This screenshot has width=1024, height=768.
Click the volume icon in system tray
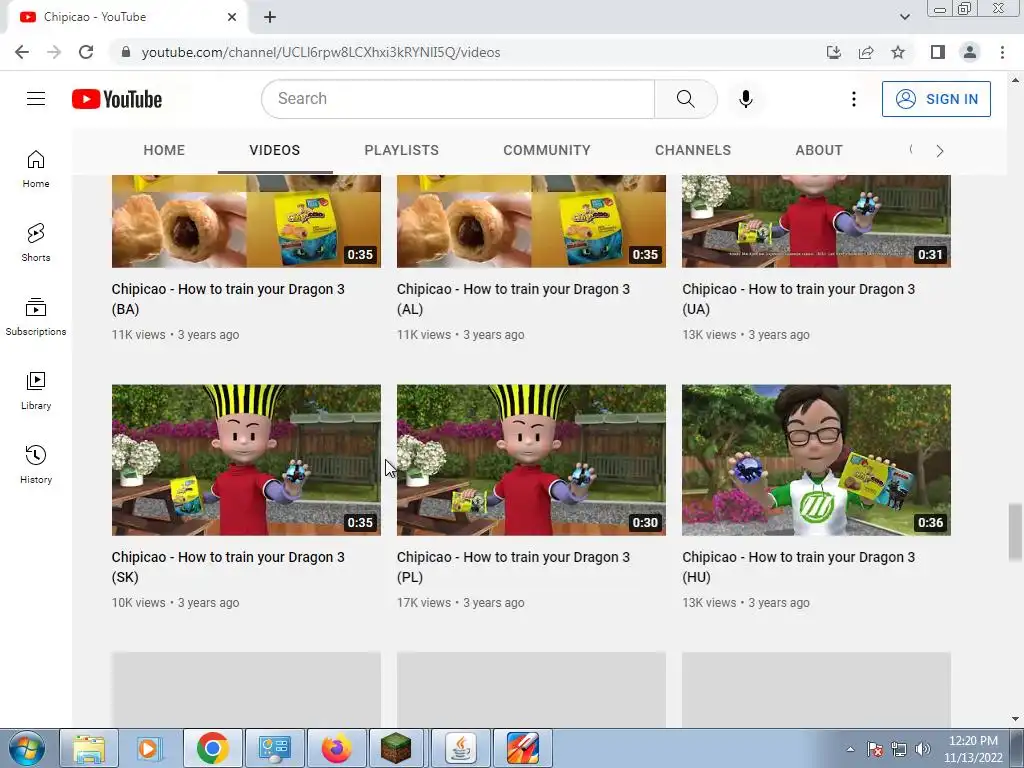923,749
